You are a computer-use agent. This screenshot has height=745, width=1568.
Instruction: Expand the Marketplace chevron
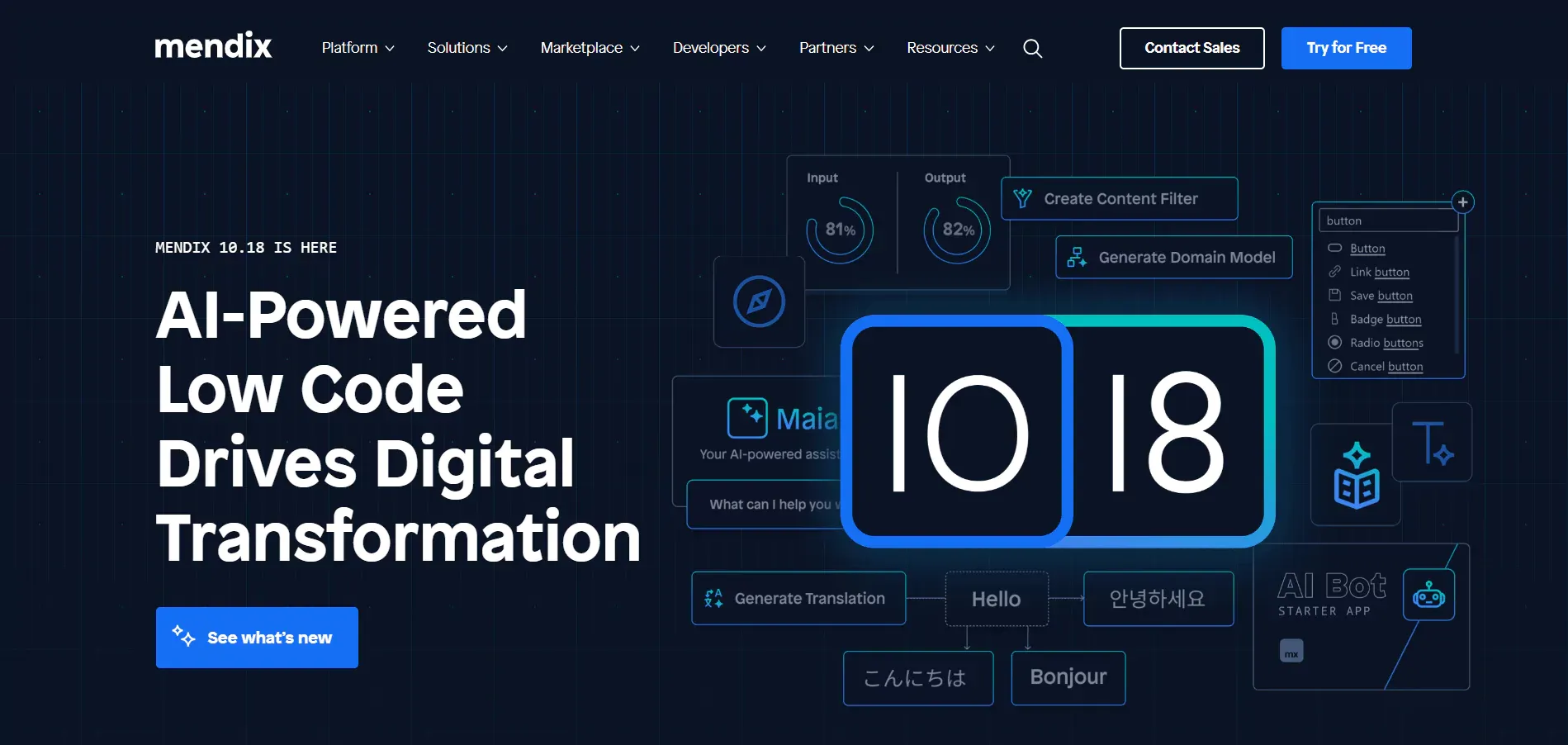(x=635, y=49)
